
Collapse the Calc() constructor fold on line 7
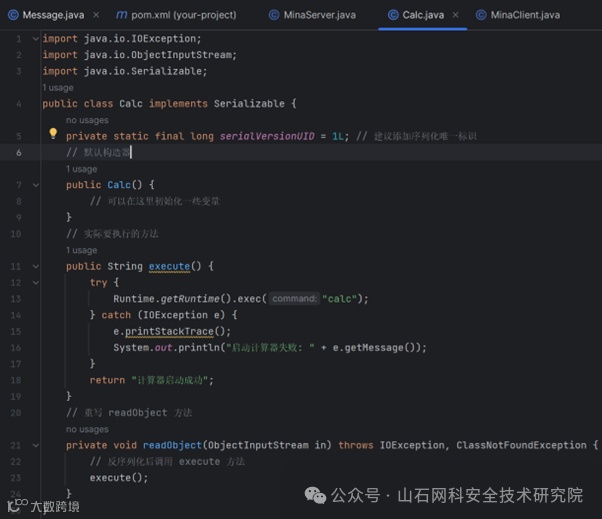(x=36, y=185)
